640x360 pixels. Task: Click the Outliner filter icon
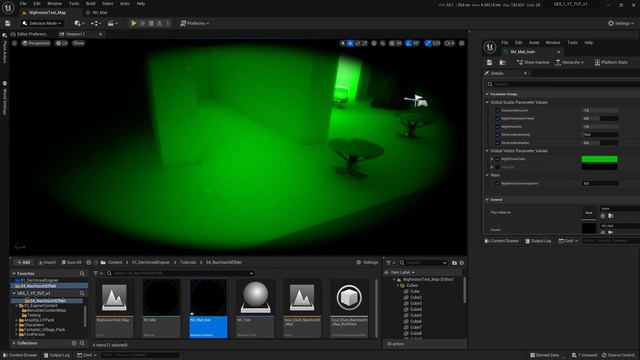[x=388, y=263]
